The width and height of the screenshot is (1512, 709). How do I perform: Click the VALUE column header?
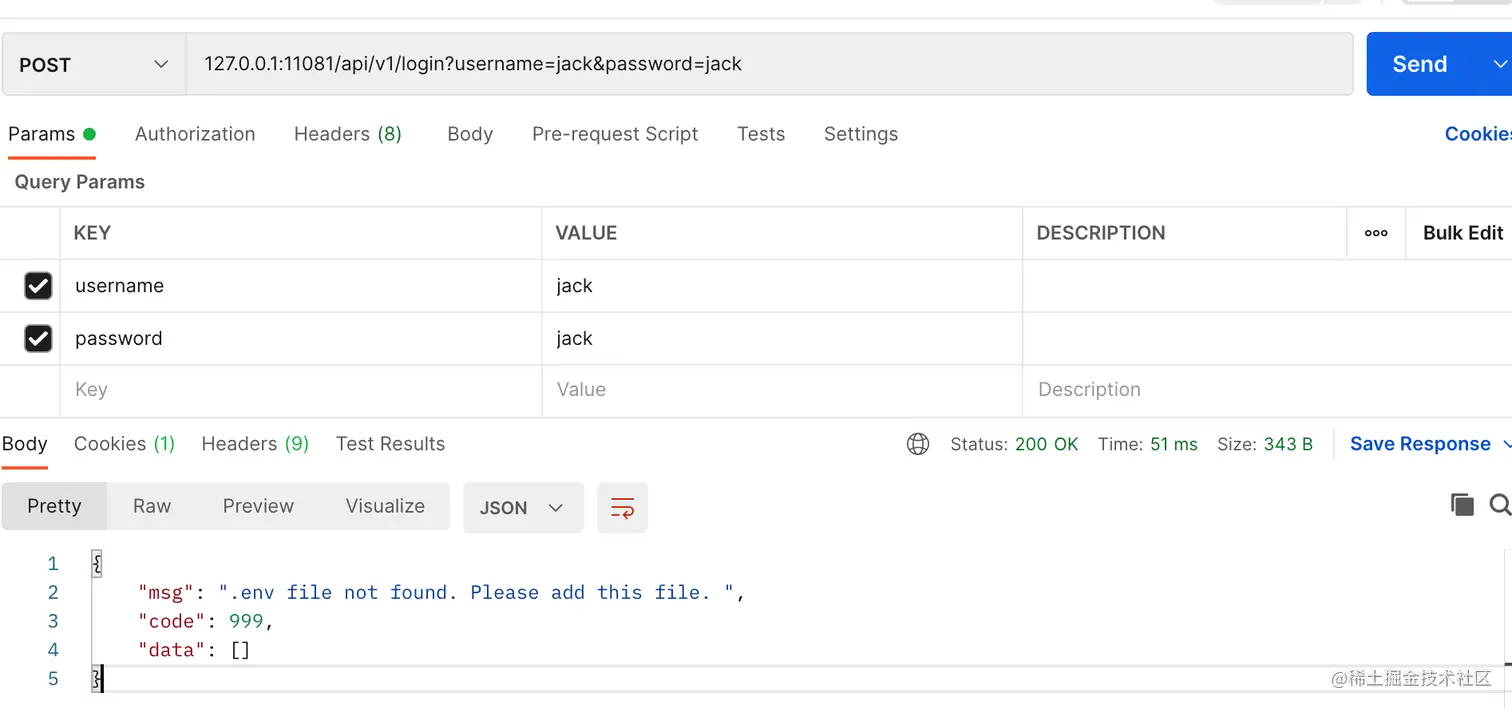pyautogui.click(x=586, y=233)
